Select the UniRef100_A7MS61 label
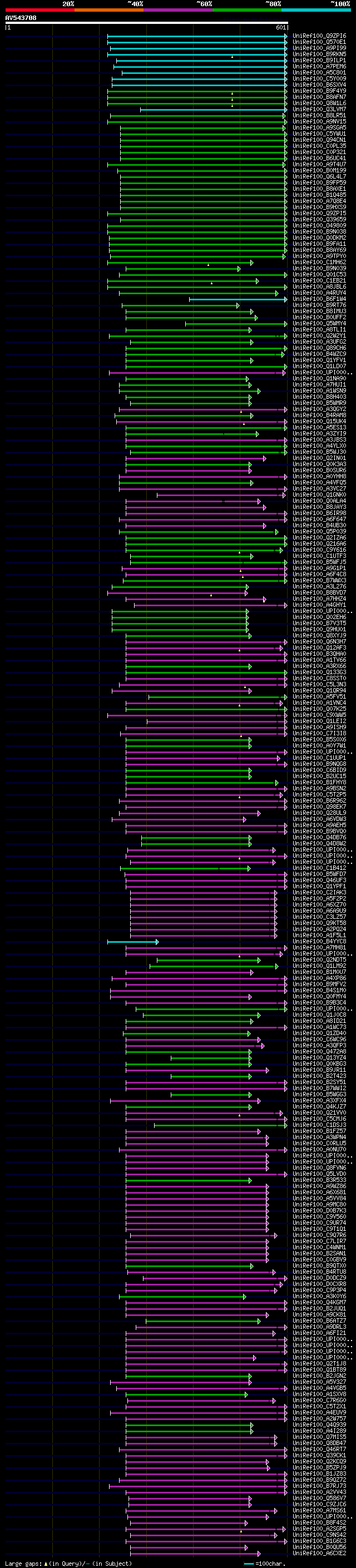Screen dimensions: 356x1568 point(319,1510)
